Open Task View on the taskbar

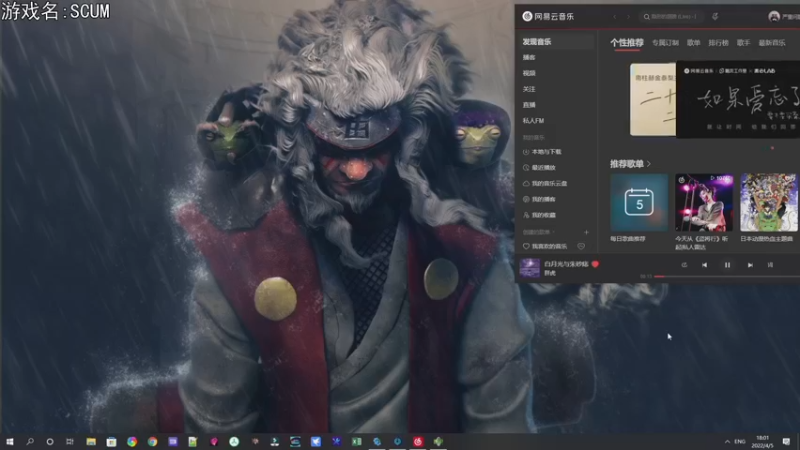(x=70, y=441)
